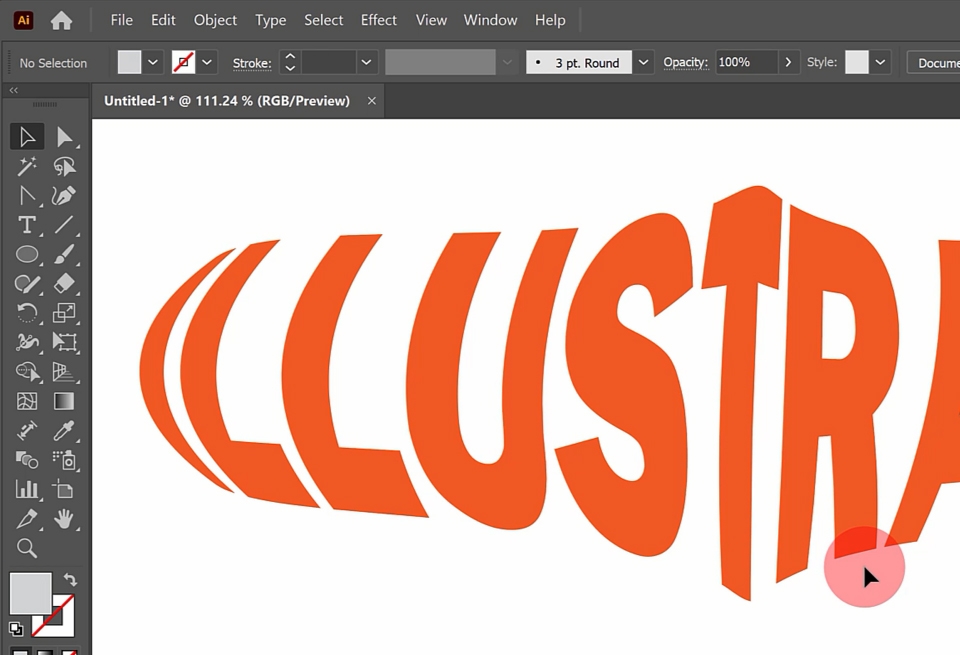
Task: Click the stroke swatch in control bar
Action: pyautogui.click(x=184, y=62)
